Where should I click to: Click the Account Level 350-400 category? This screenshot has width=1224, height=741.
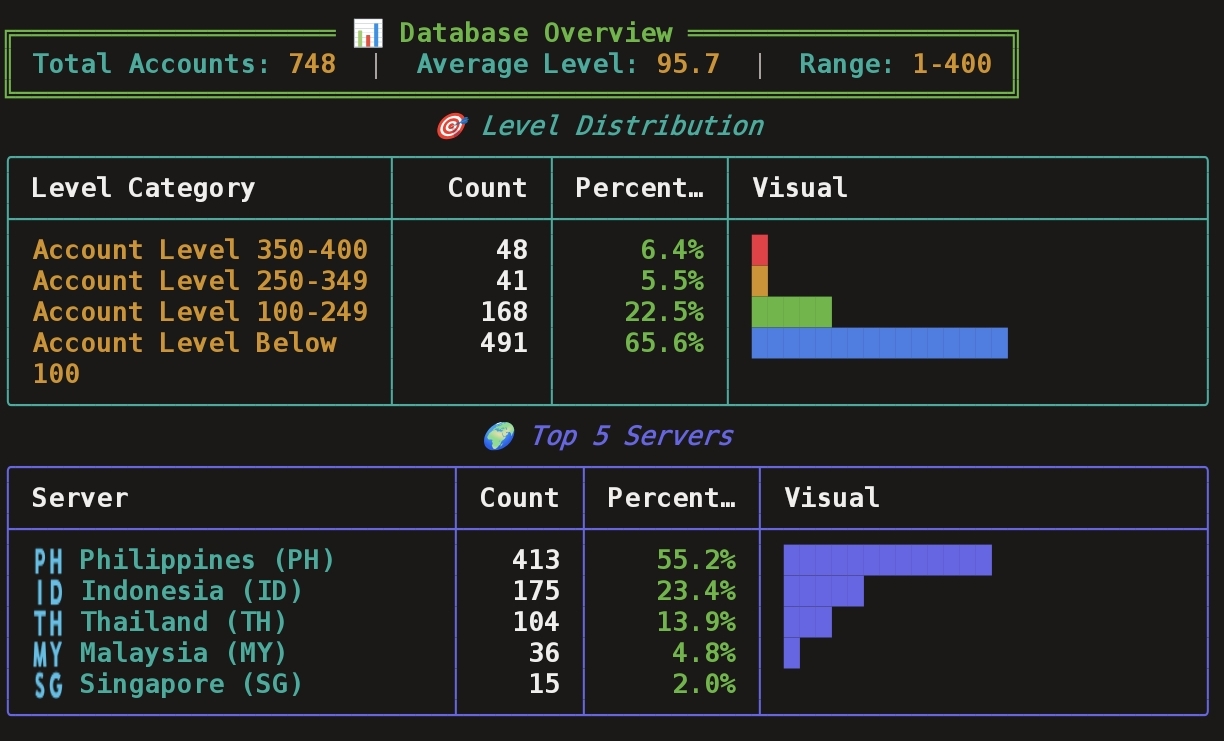coord(200,250)
